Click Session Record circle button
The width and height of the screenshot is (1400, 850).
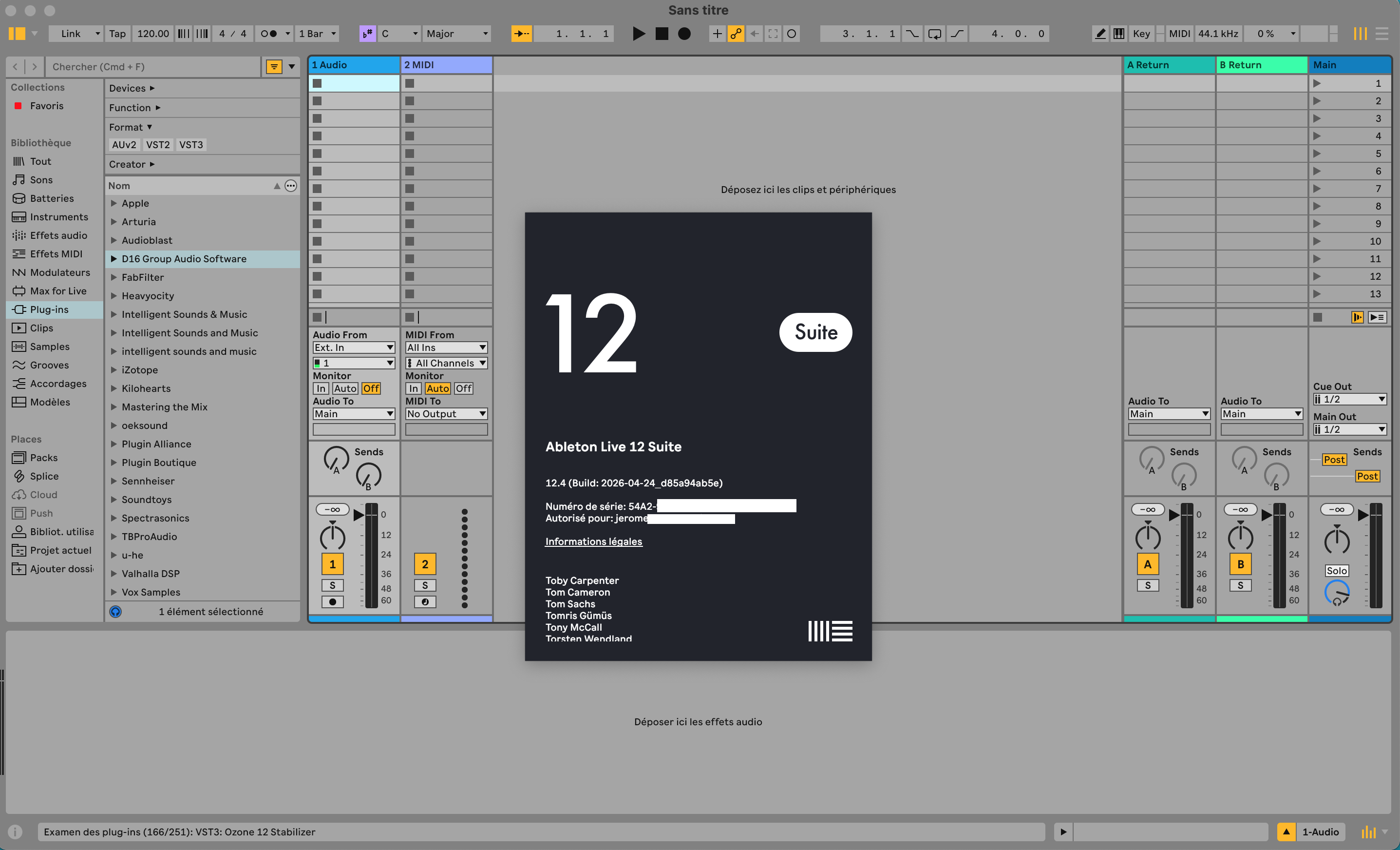pyautogui.click(x=792, y=34)
